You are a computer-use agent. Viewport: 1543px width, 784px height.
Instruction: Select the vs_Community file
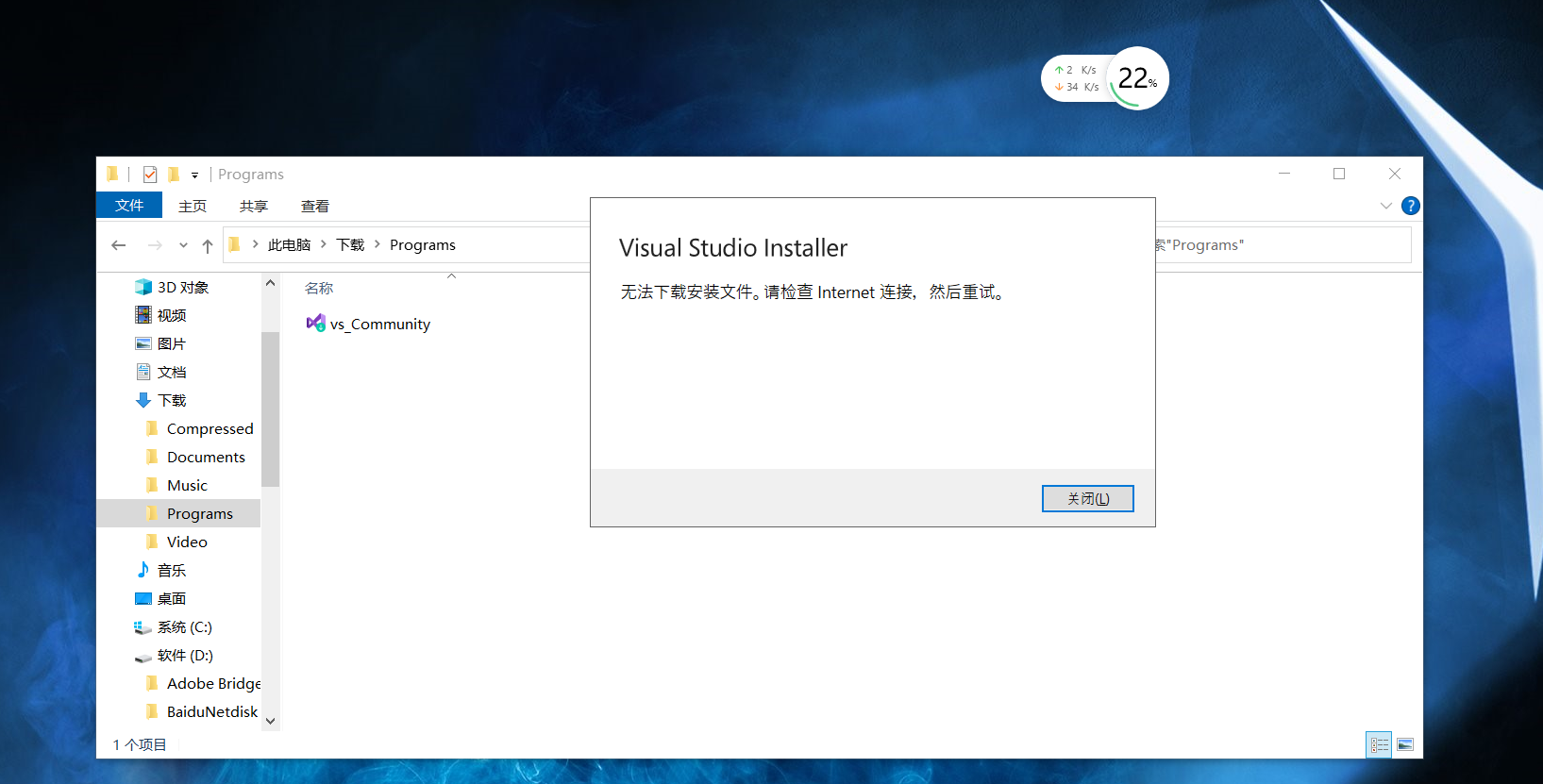(x=368, y=324)
